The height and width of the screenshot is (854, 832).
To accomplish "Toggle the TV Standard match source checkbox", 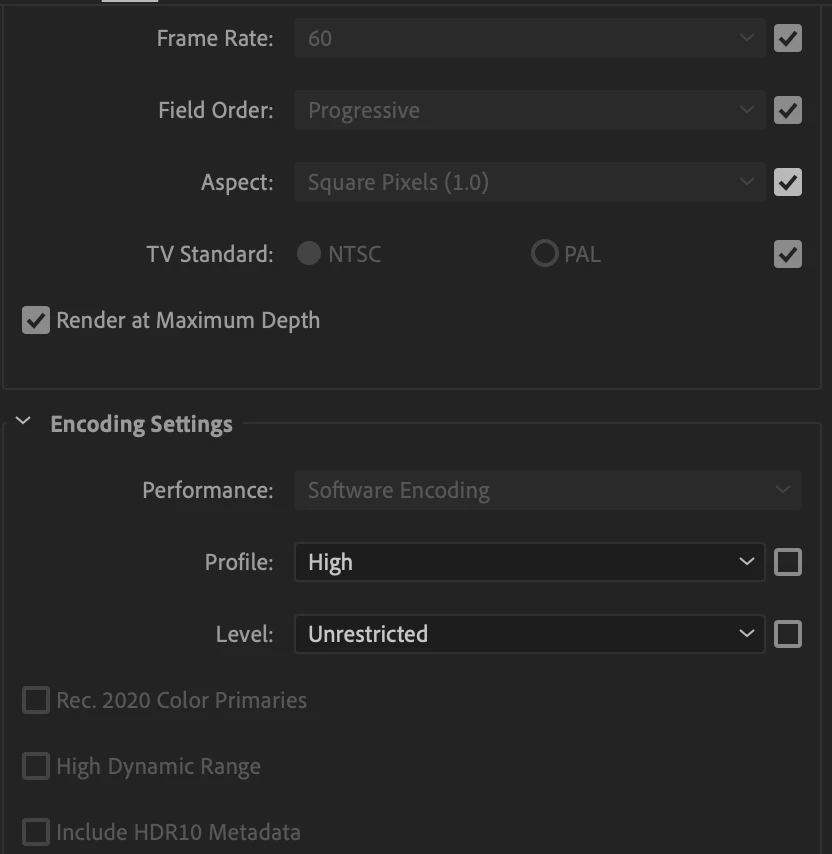I will tap(788, 254).
